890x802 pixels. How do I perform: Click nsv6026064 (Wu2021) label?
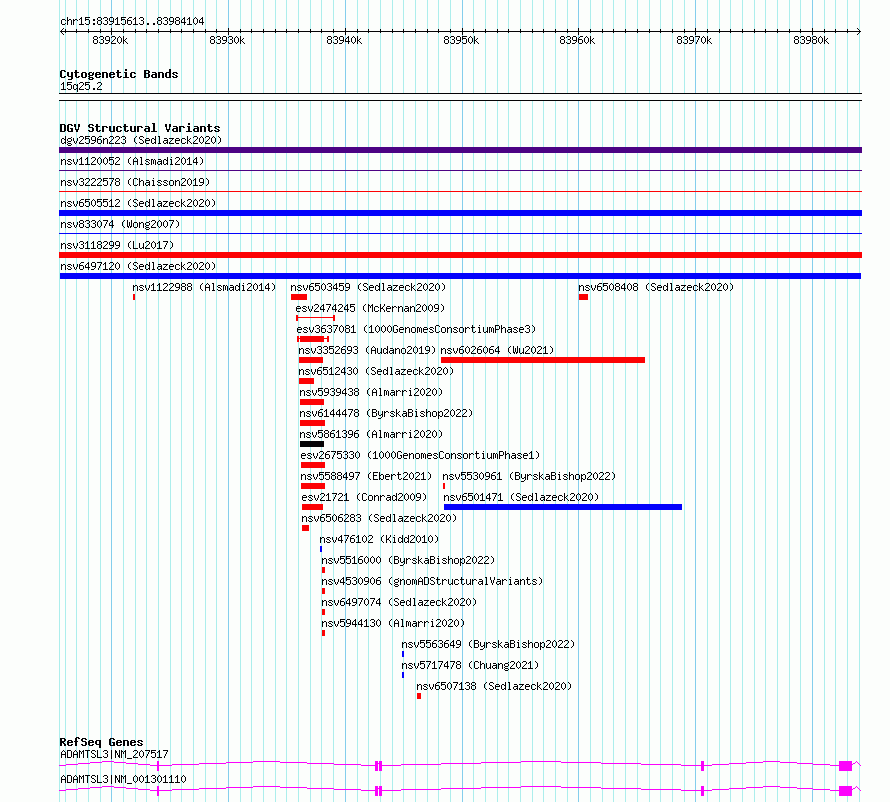(x=497, y=350)
